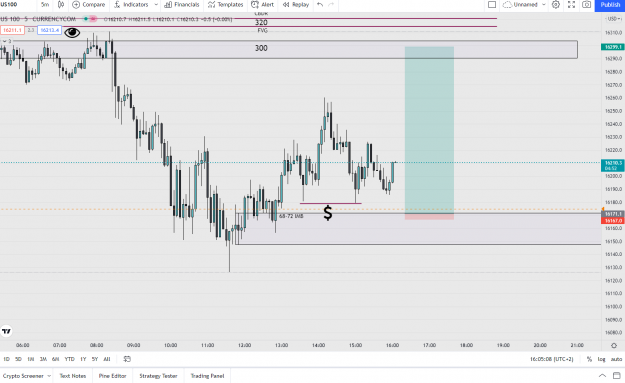
Task: Expand the Unnamed layout dropdown arrow
Action: pyautogui.click(x=544, y=5)
